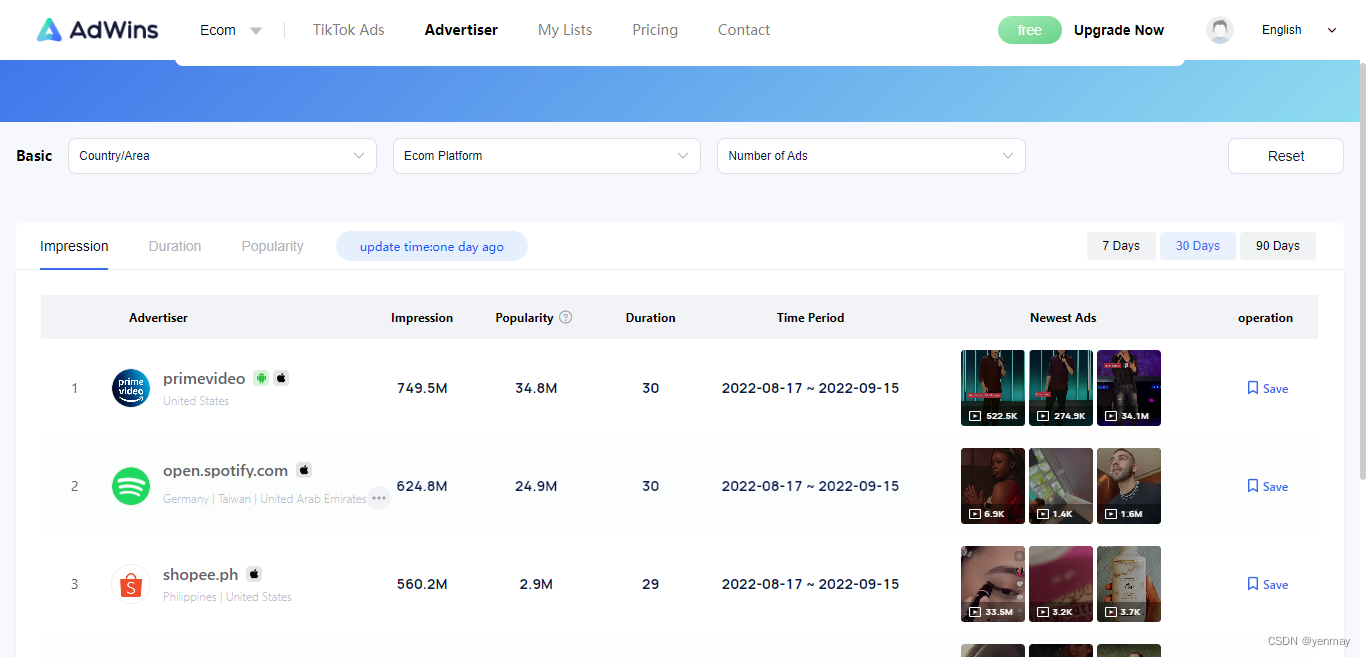
Task: Click the open.spotify.com advertiser name
Action: click(225, 471)
